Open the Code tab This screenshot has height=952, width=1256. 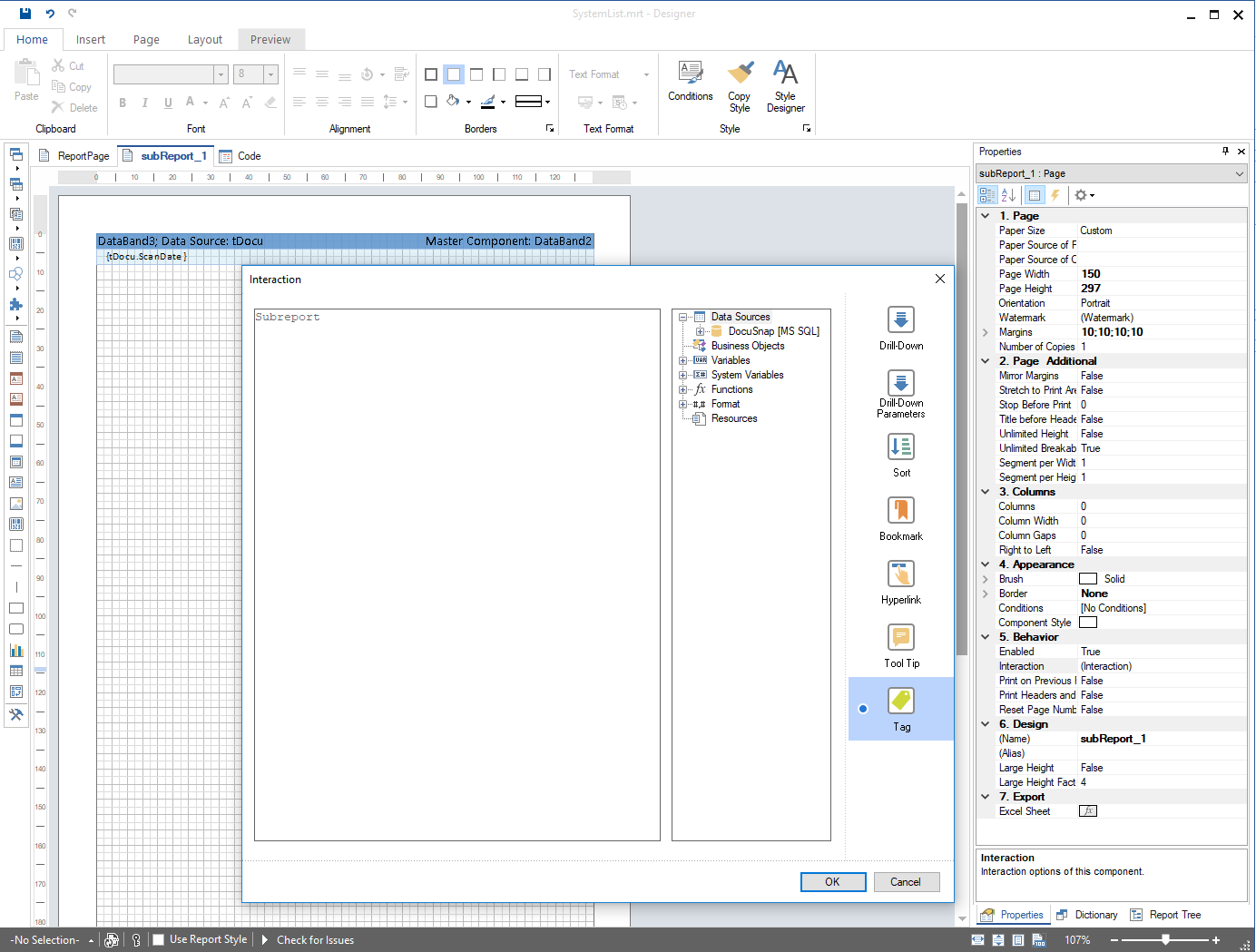click(x=241, y=156)
